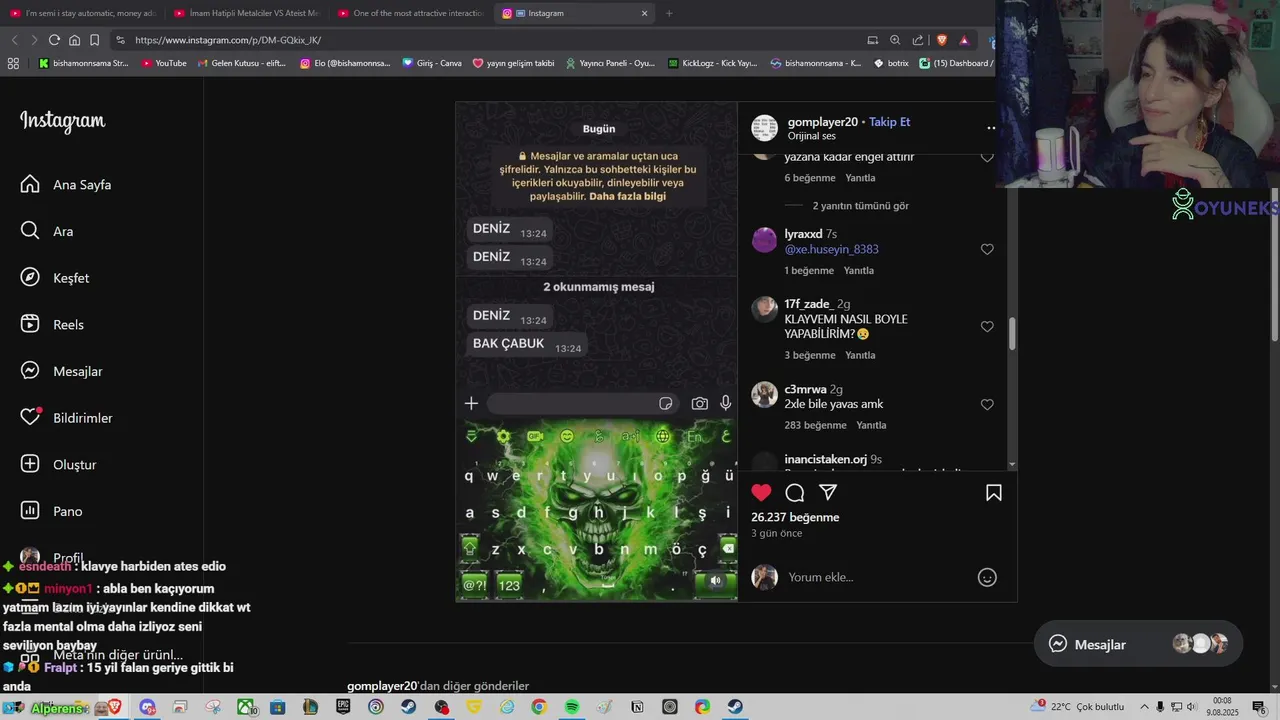View the '283 beğenme' likes on comment
This screenshot has height=720, width=1280.
[815, 425]
